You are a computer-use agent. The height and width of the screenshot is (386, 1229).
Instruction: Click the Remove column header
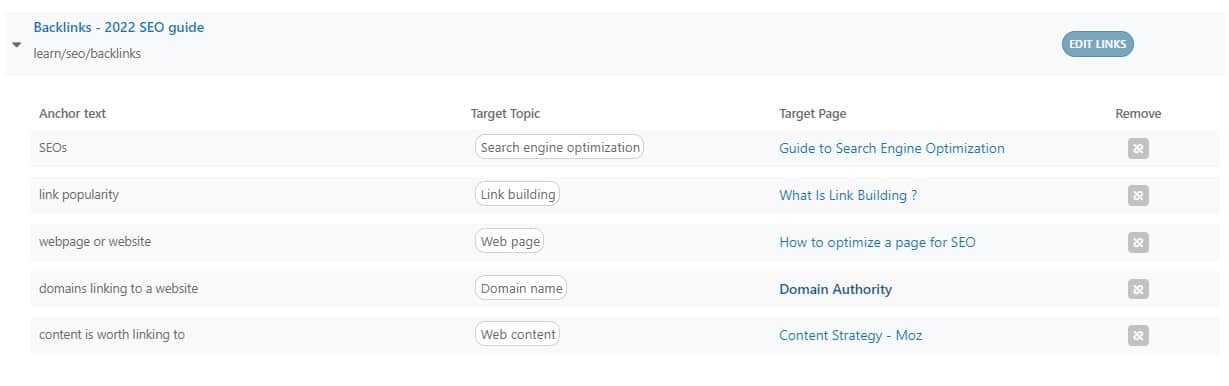(x=1138, y=114)
